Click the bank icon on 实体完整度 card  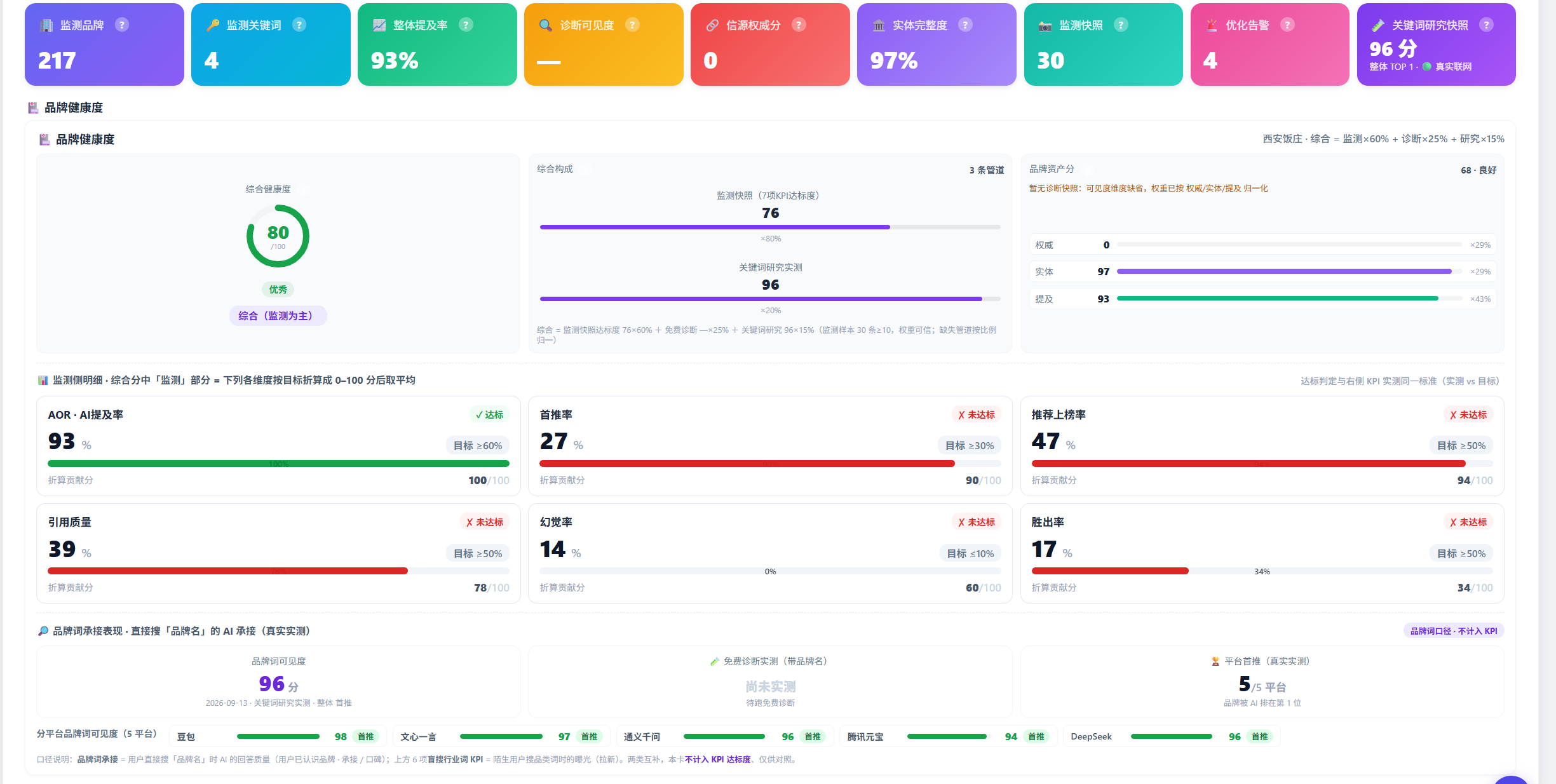[879, 25]
